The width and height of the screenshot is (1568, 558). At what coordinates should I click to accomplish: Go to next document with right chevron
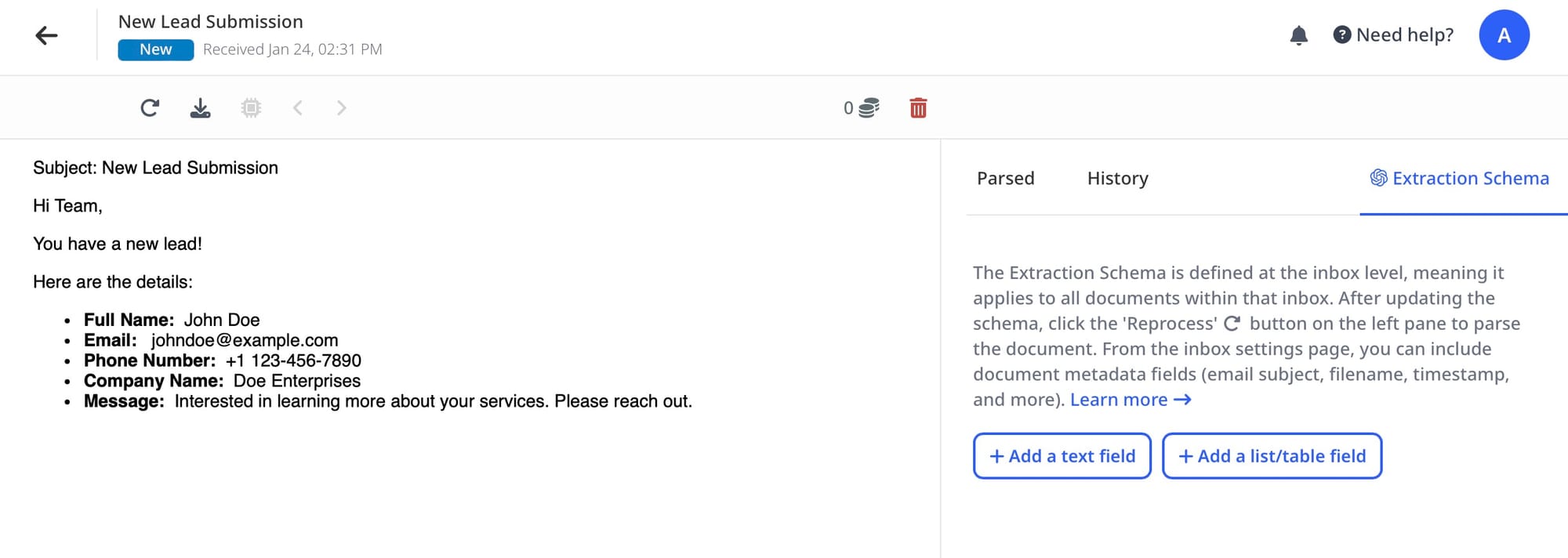(341, 108)
